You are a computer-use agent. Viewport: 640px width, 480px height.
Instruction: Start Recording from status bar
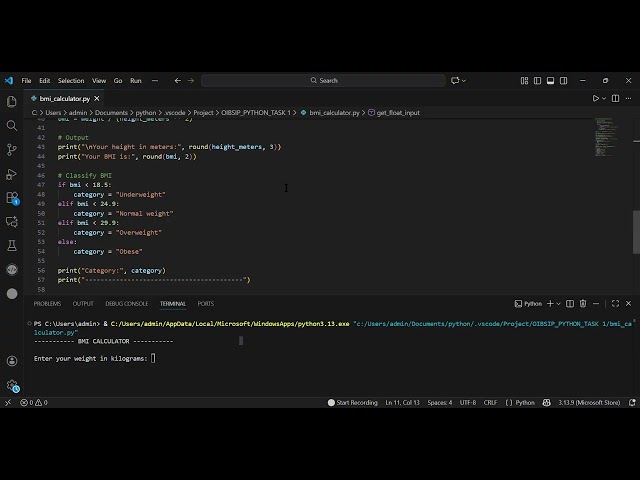[353, 402]
